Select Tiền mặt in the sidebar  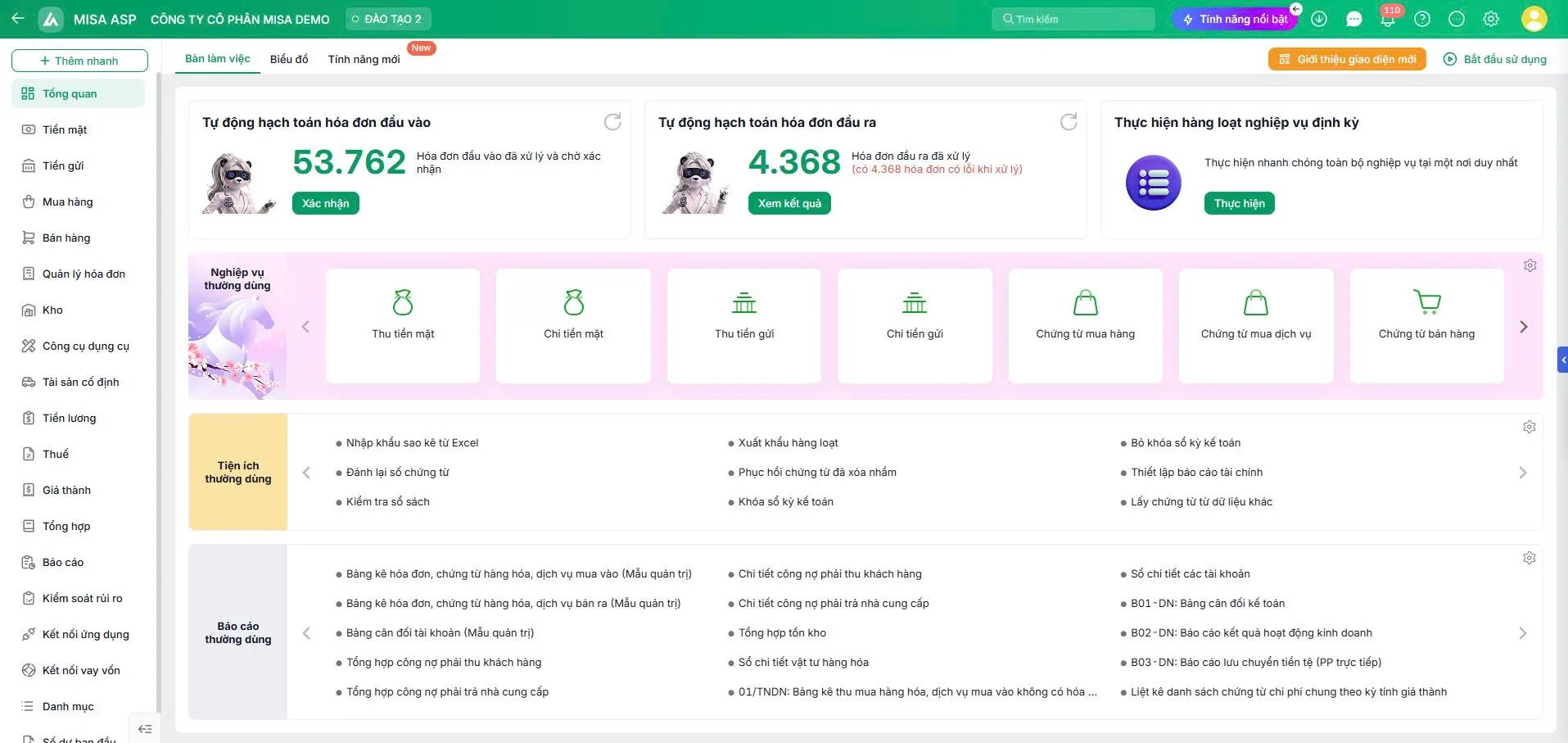[78, 129]
